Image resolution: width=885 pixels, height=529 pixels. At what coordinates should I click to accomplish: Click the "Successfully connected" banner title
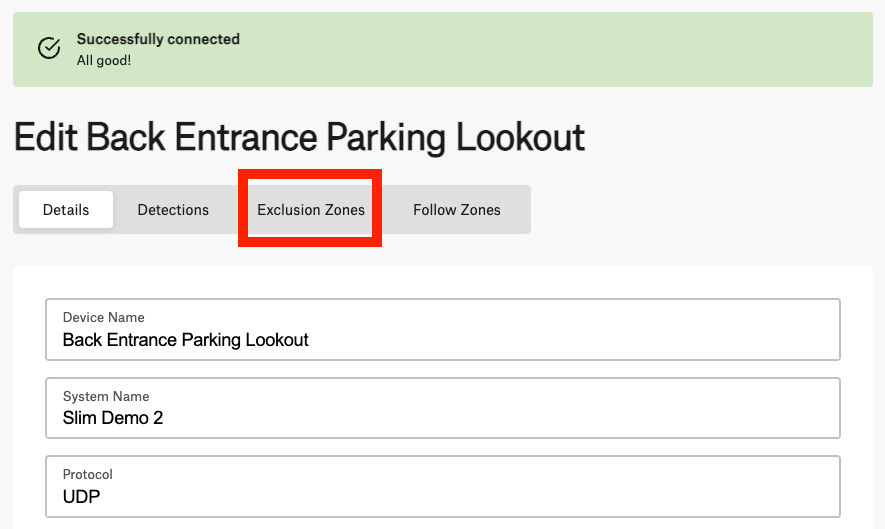tap(158, 39)
